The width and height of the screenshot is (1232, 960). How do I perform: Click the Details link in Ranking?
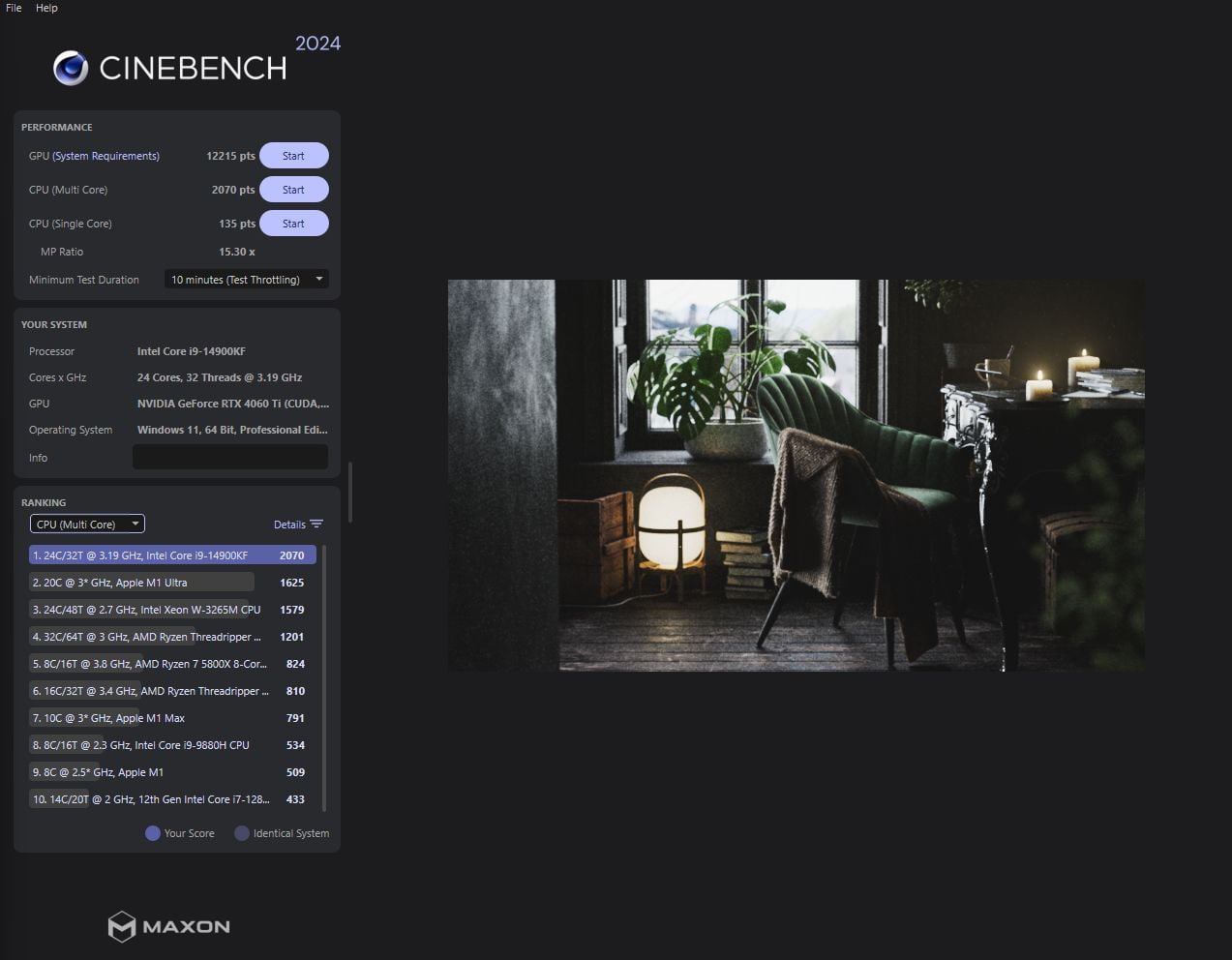[x=289, y=525]
